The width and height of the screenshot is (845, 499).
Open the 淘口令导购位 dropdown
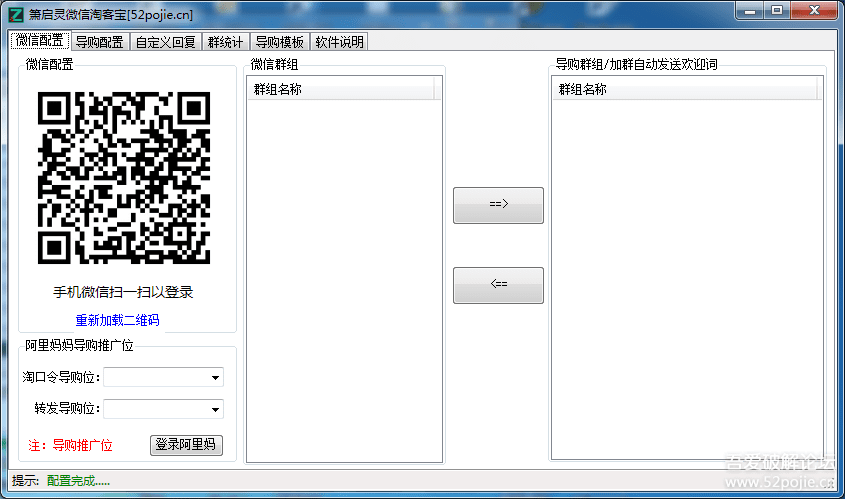click(x=163, y=377)
